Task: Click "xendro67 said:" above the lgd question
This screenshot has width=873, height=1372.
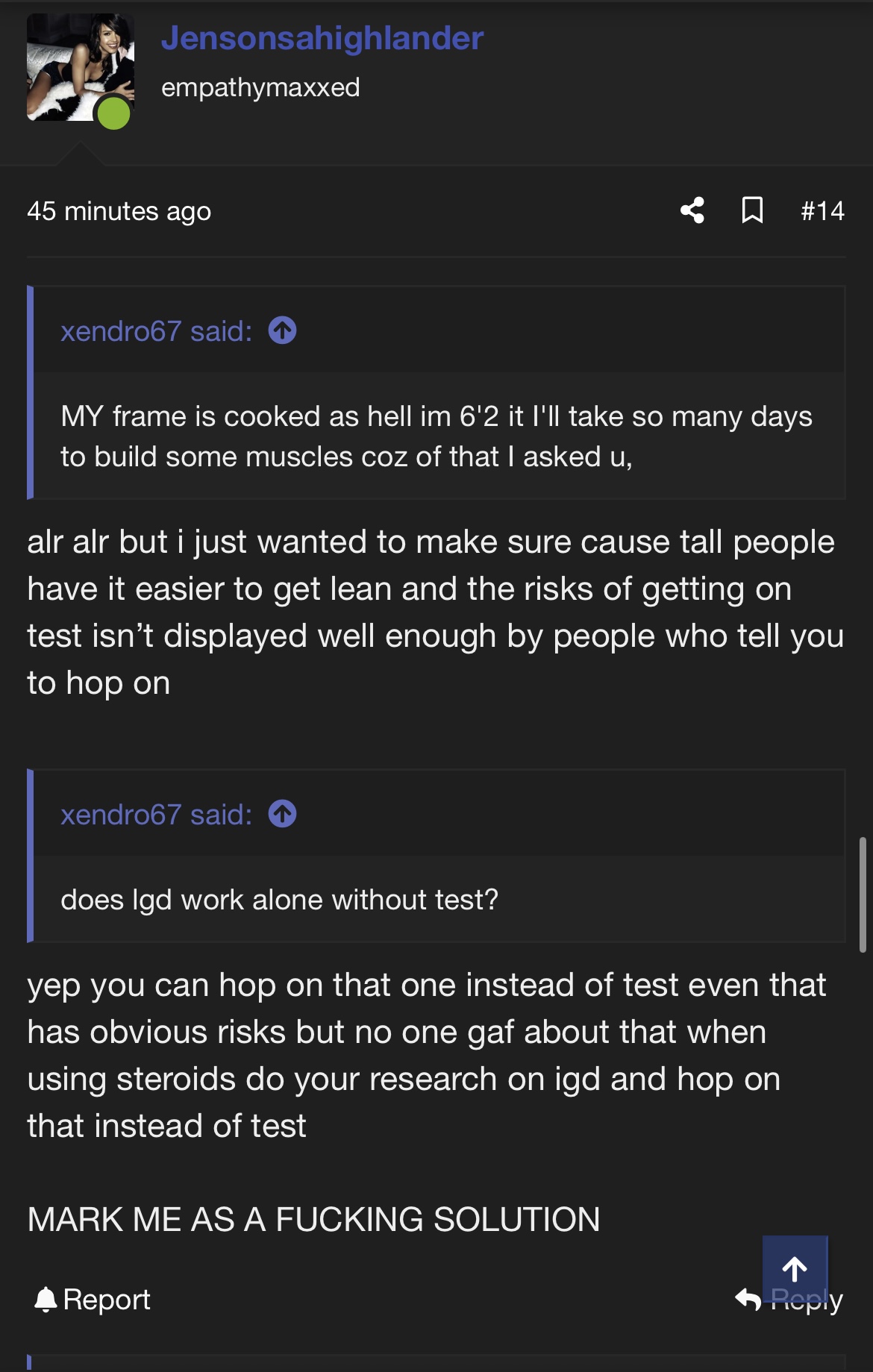Action: [x=156, y=815]
